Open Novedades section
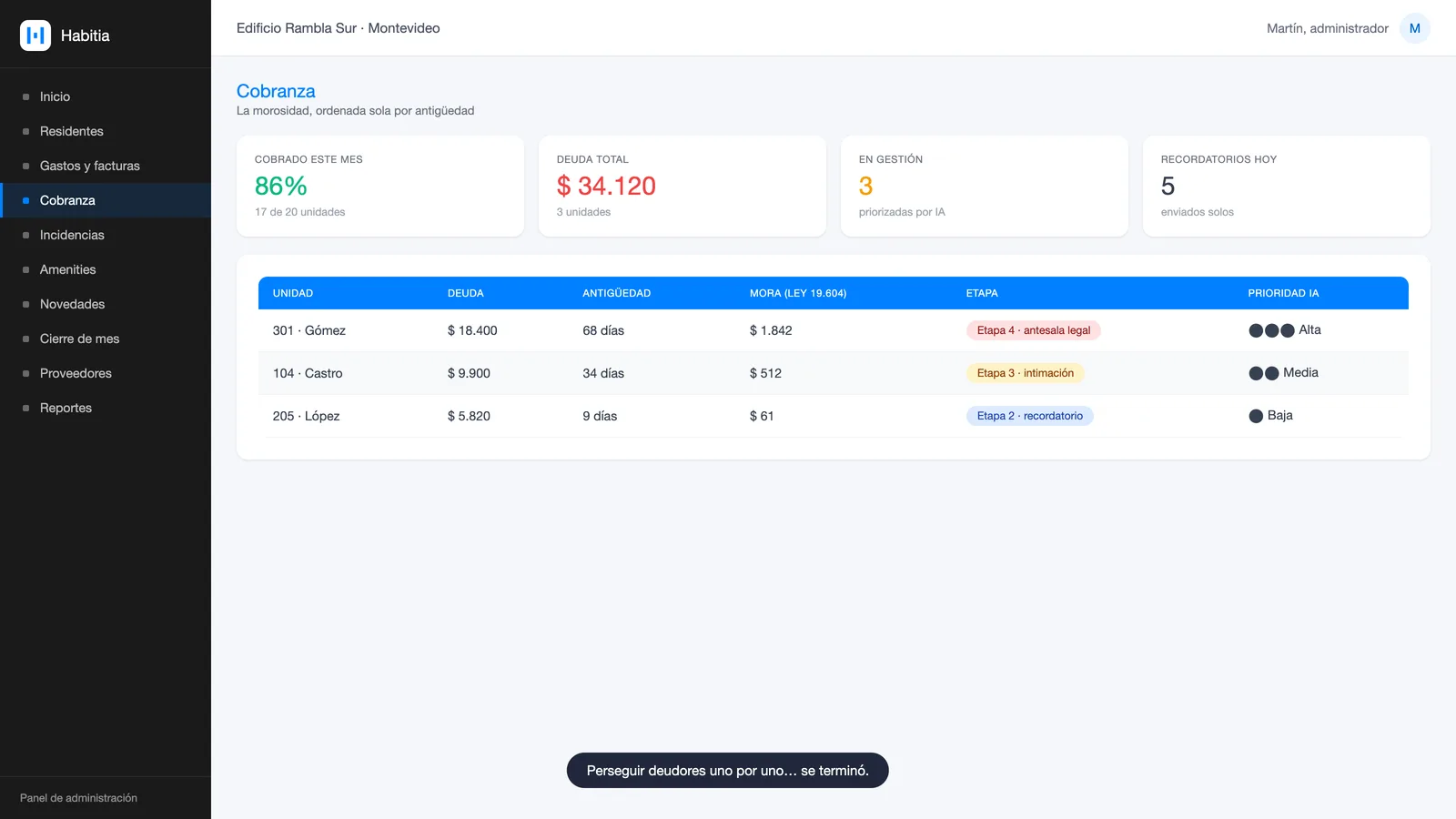Screen dimensions: 1456x819 [106, 304]
